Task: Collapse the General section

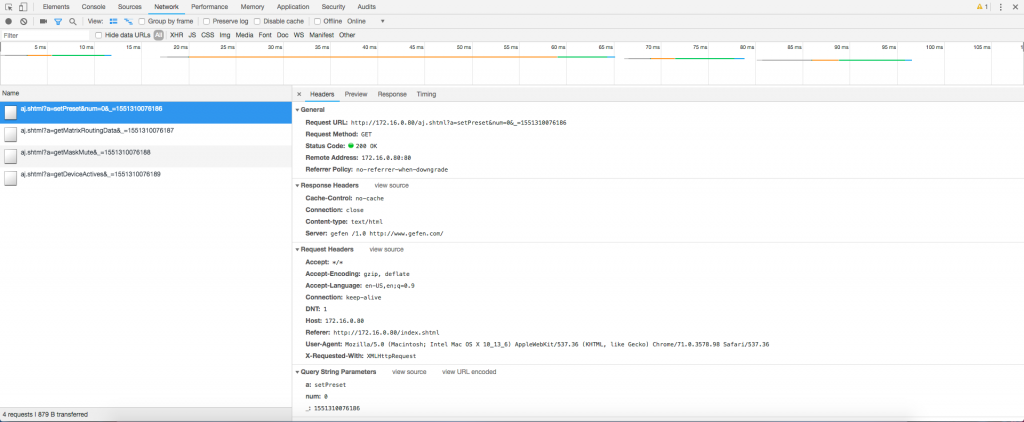Action: [x=300, y=109]
